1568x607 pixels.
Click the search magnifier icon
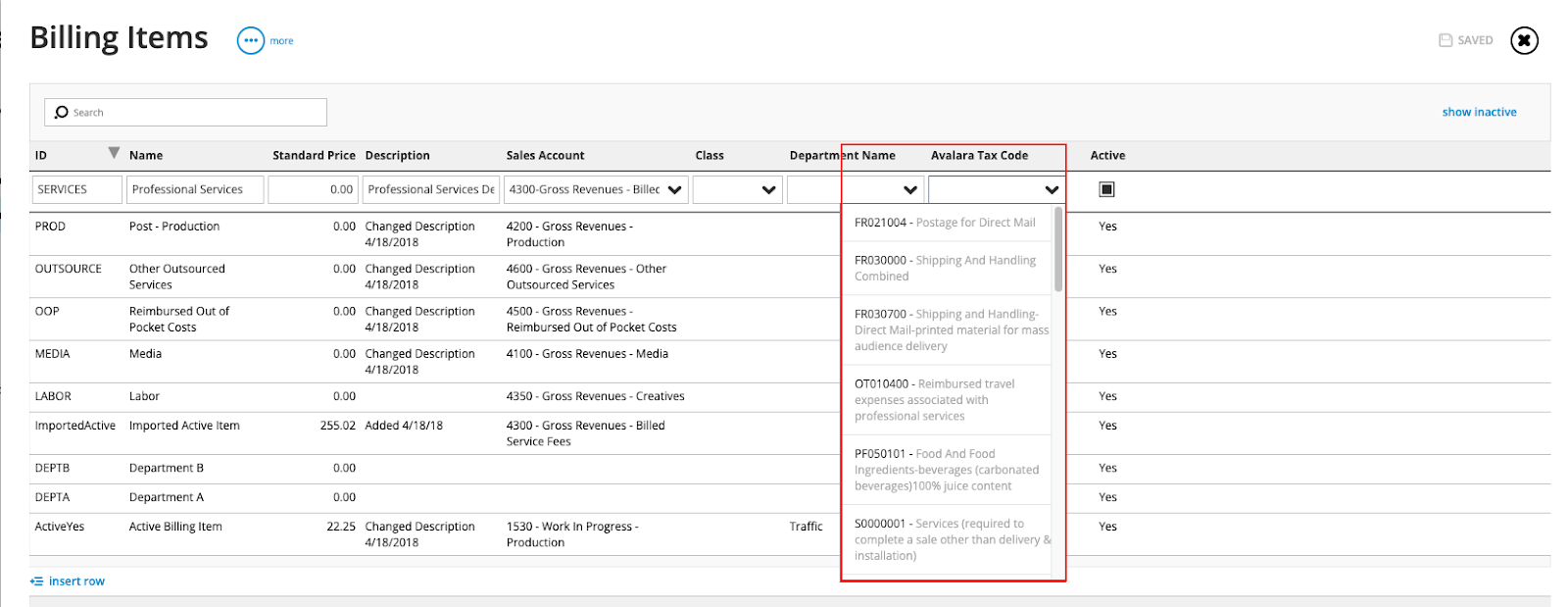(62, 112)
